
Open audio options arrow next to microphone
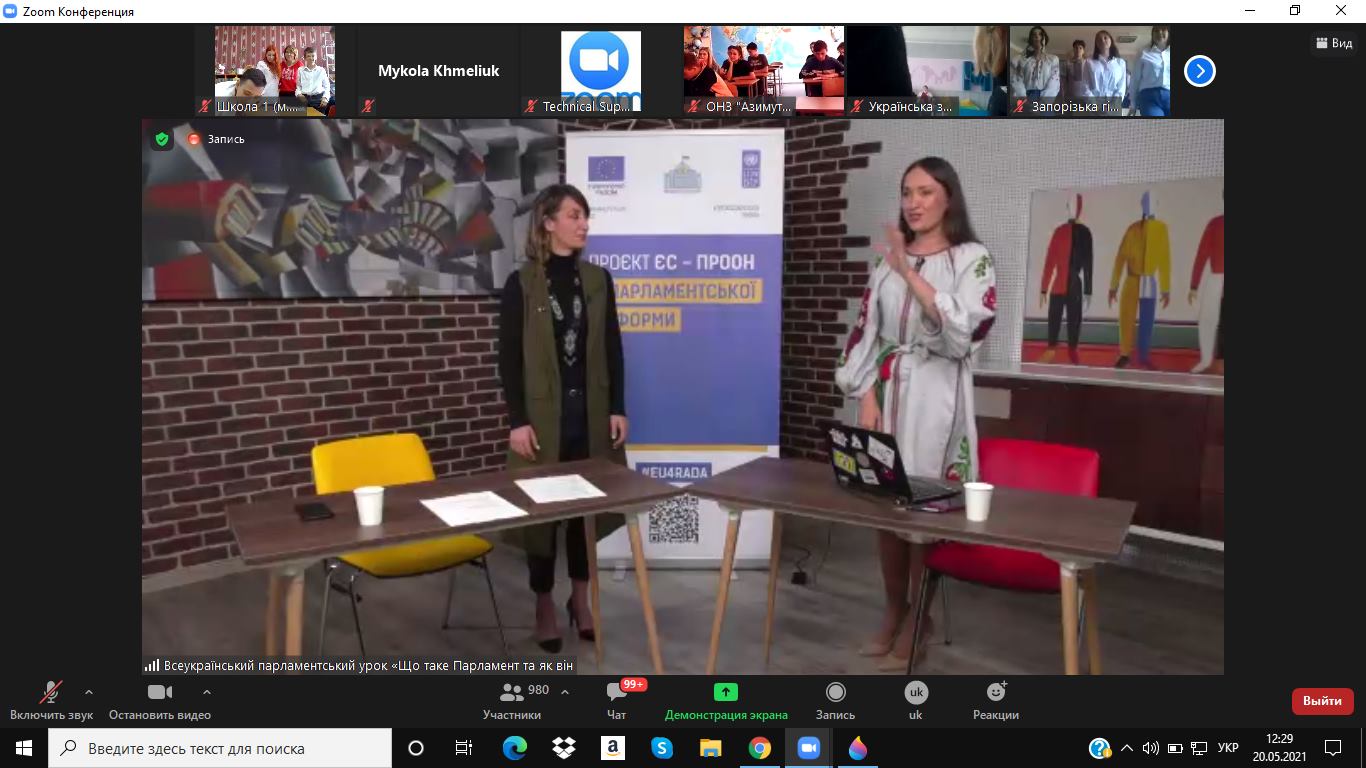click(89, 692)
